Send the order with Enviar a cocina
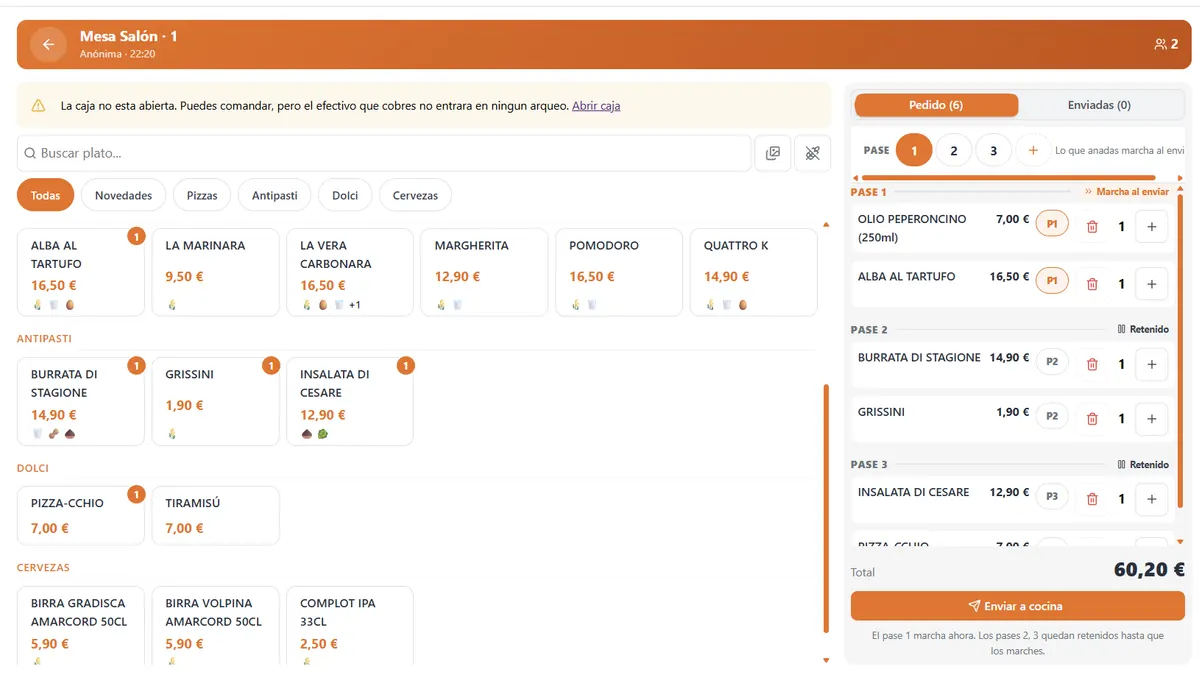 coord(1017,606)
